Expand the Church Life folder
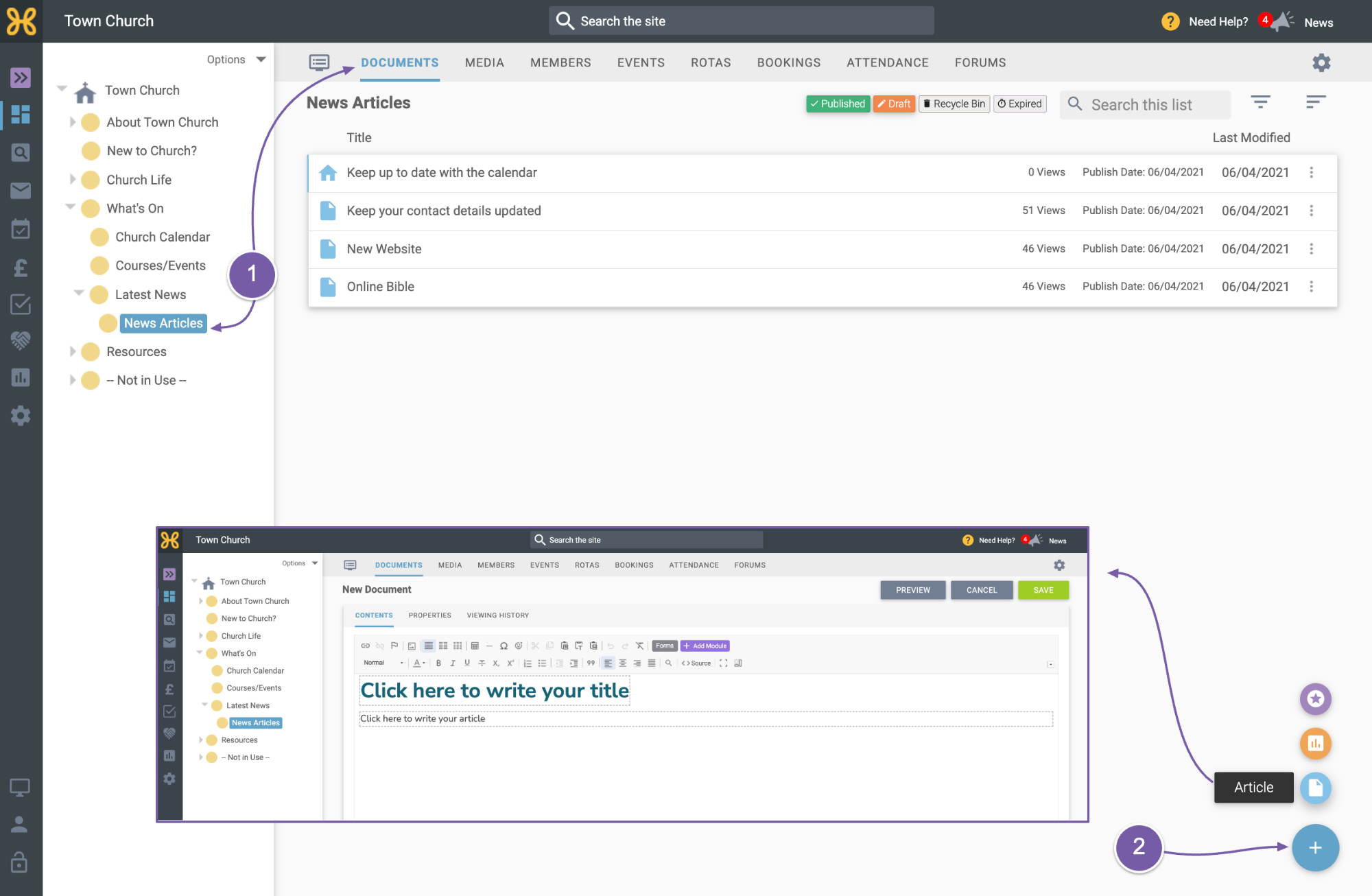This screenshot has width=1372, height=896. (73, 180)
